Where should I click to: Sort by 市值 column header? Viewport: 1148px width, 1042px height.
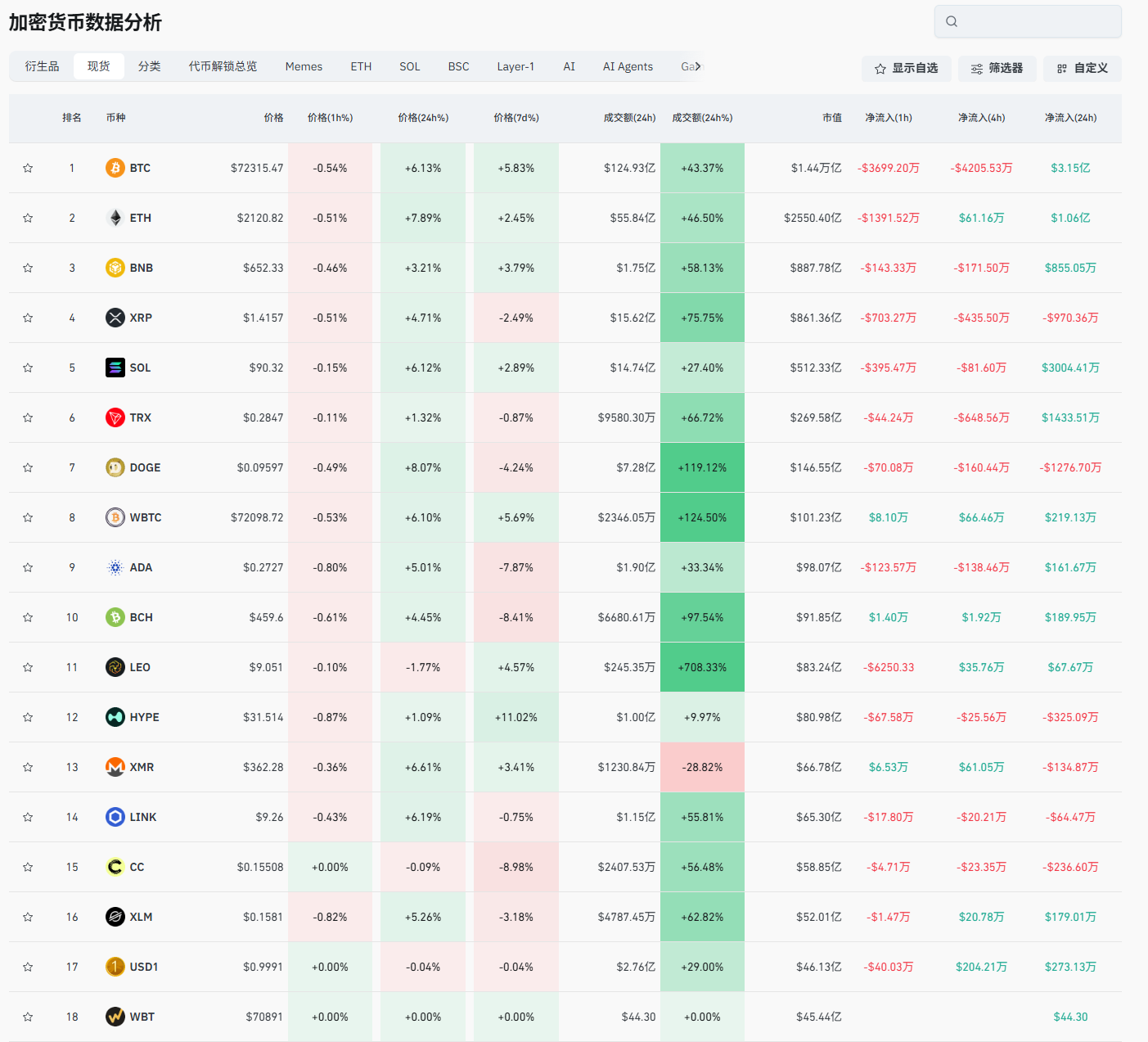[831, 118]
